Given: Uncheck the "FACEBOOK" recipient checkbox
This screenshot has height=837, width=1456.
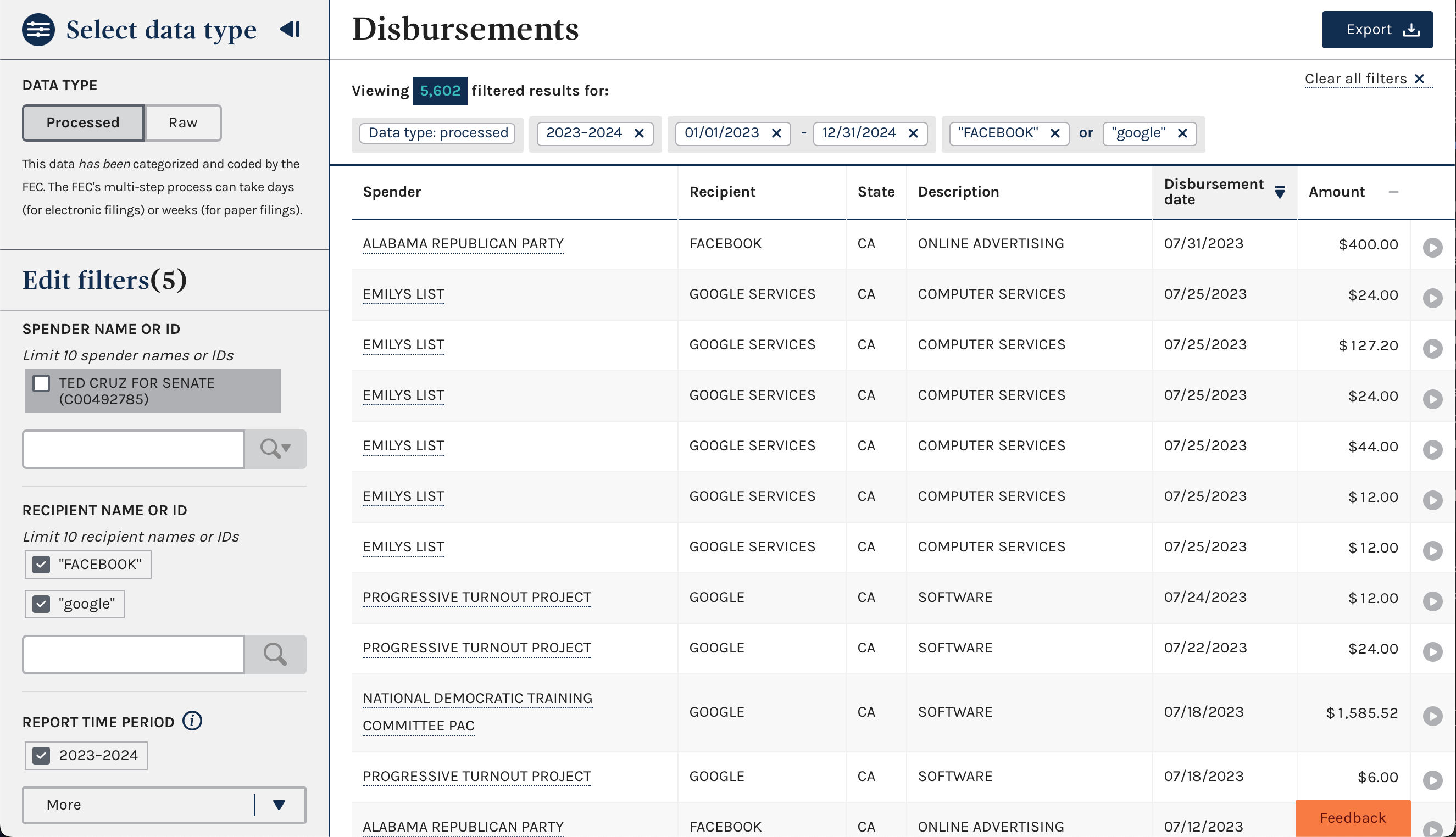Looking at the screenshot, I should pos(41,565).
